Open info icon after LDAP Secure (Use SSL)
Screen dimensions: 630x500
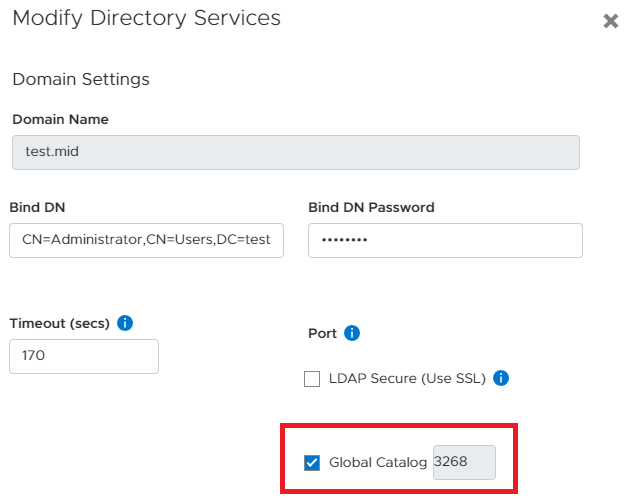501,378
